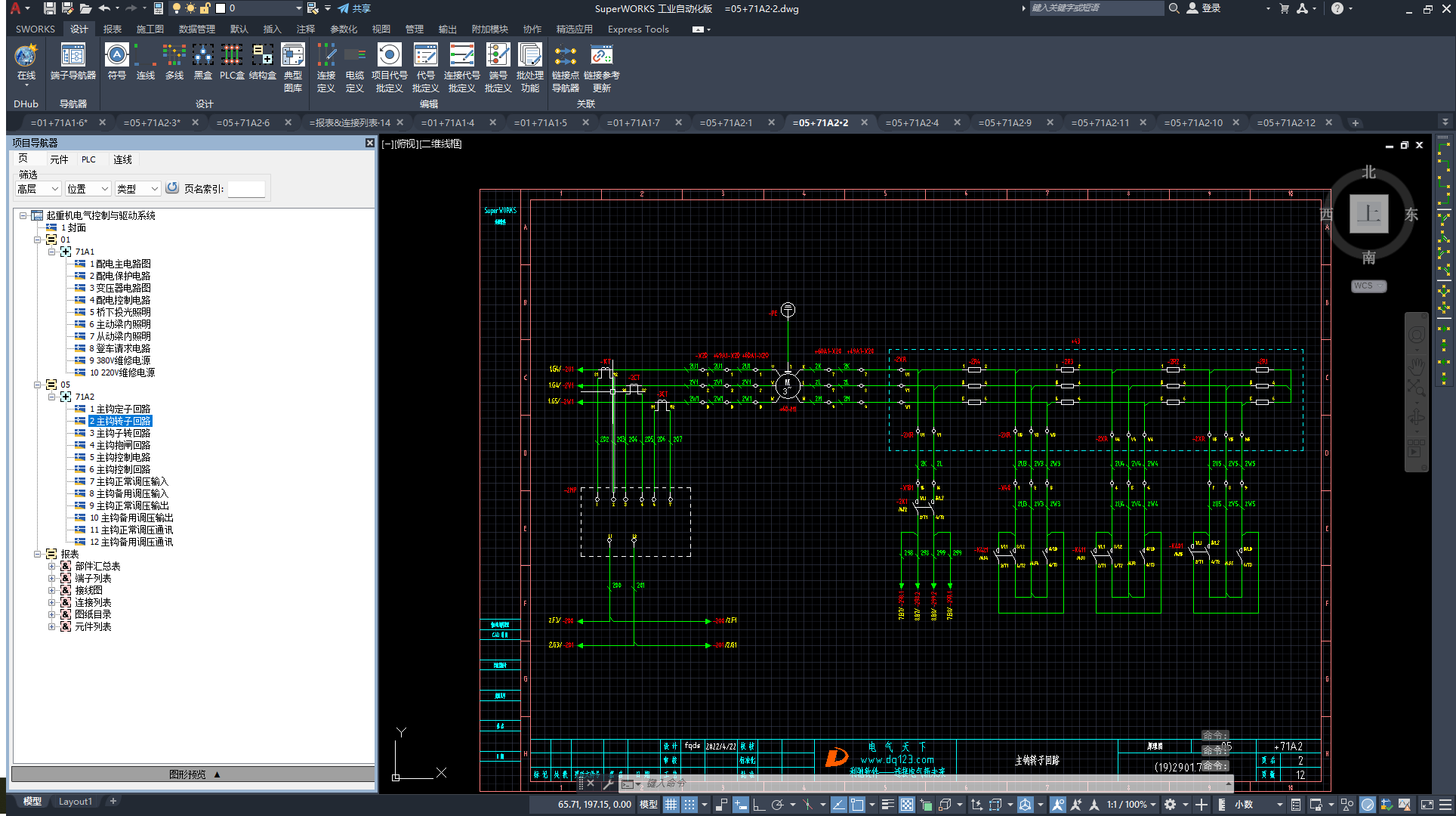Viewport: 1456px width, 816px height.
Task: Expand the 端子列表 node
Action: pyautogui.click(x=52, y=578)
